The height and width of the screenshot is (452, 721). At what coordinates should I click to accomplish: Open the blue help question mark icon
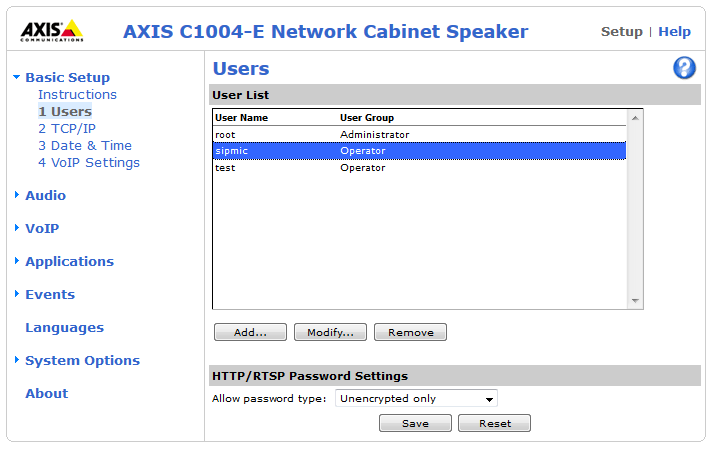pos(685,68)
